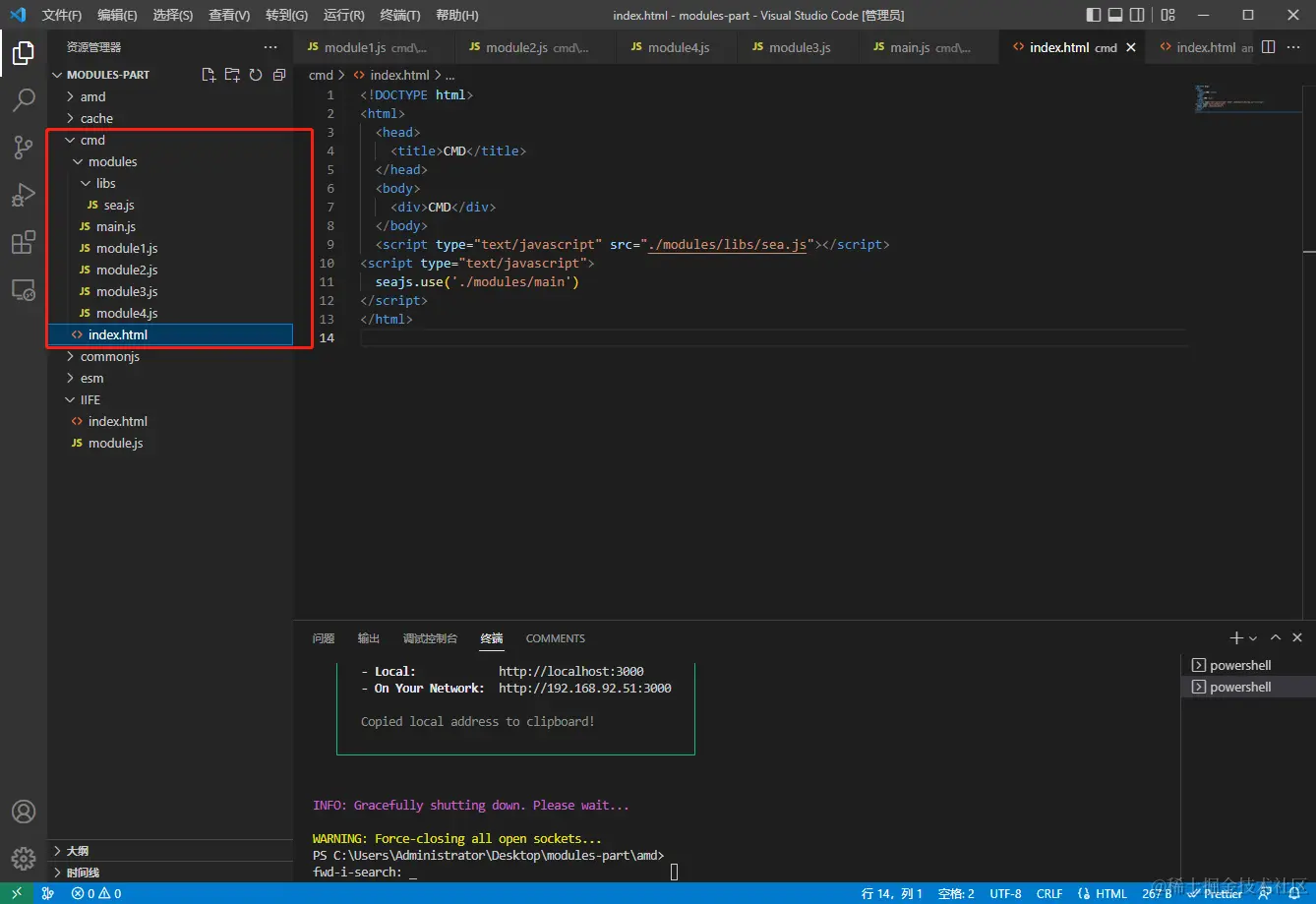Screen dimensions: 1316x904
Task: Open sea.js in the explorer tree
Action: pos(170,205)
